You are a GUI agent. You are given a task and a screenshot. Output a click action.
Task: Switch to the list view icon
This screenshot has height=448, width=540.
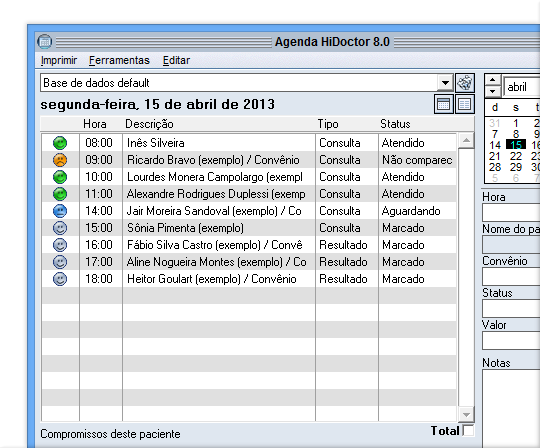(x=465, y=104)
